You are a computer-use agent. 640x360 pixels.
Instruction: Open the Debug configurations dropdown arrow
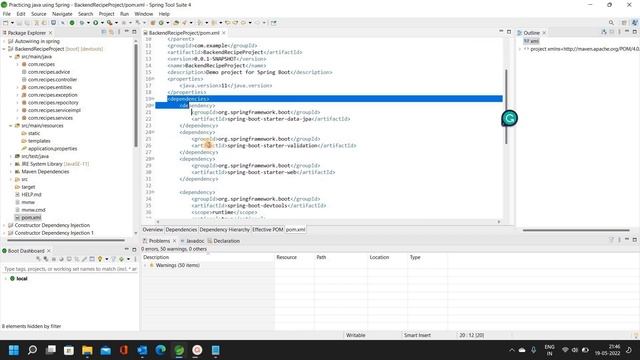88,23
